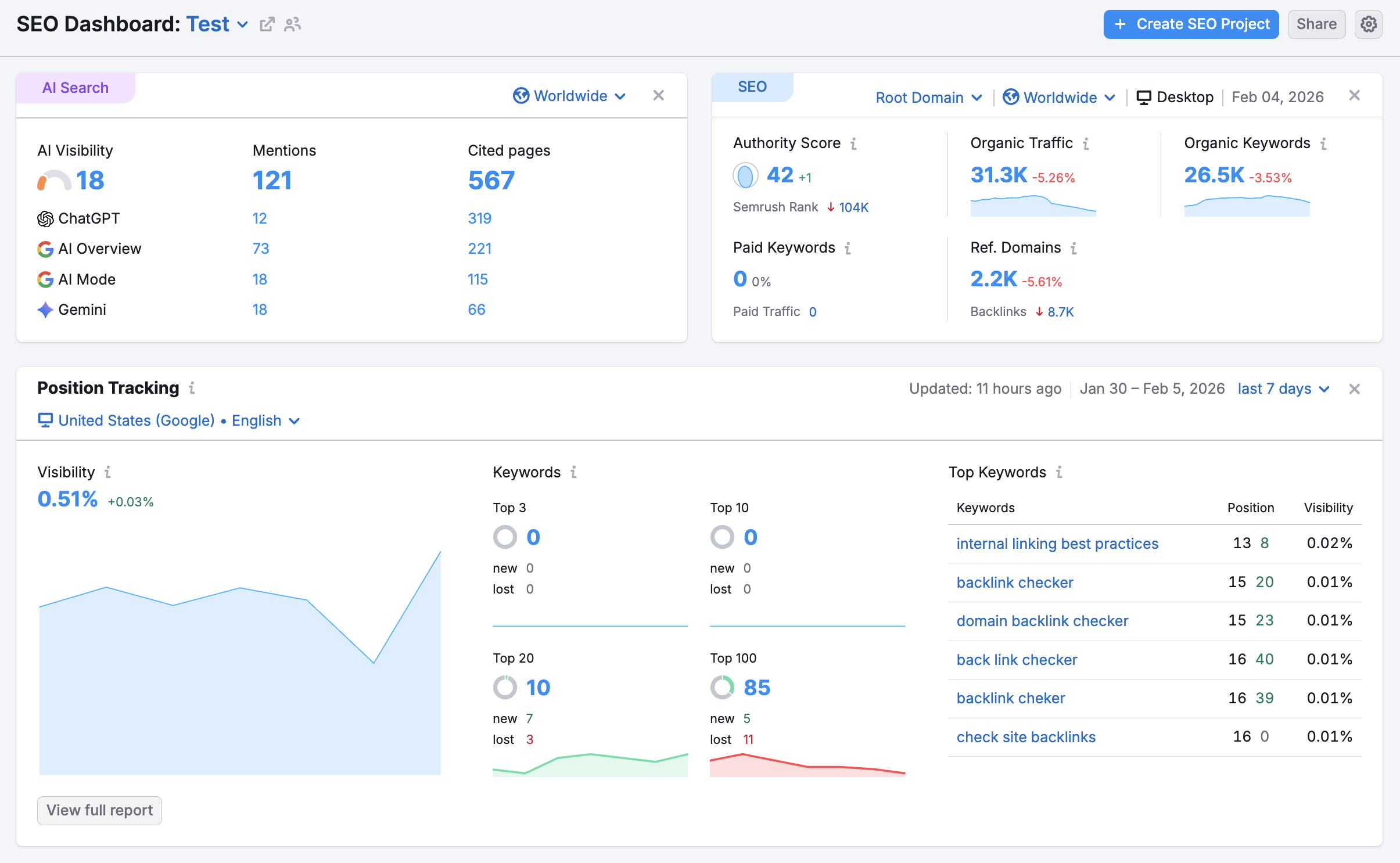Open the backlink checker keyword link
The height and width of the screenshot is (863, 1400).
pos(1014,582)
